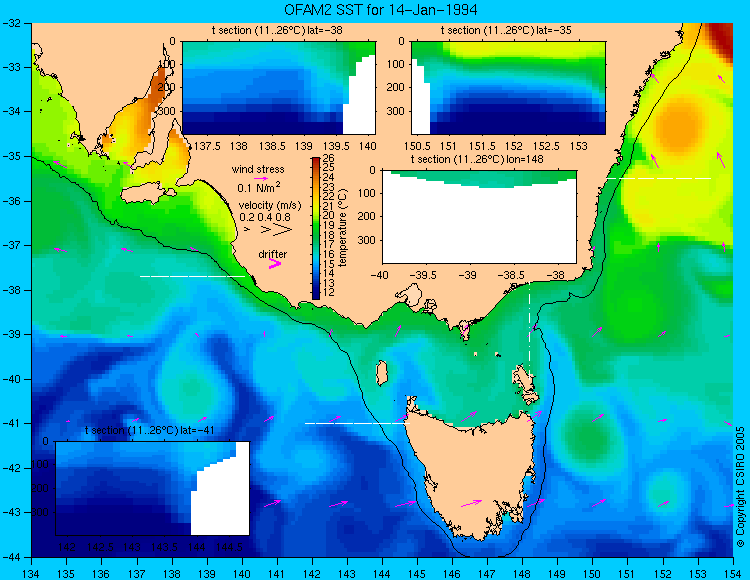Select the "t section (11..26°C) lon=148" heading
750x580 pixels.
tap(477, 159)
